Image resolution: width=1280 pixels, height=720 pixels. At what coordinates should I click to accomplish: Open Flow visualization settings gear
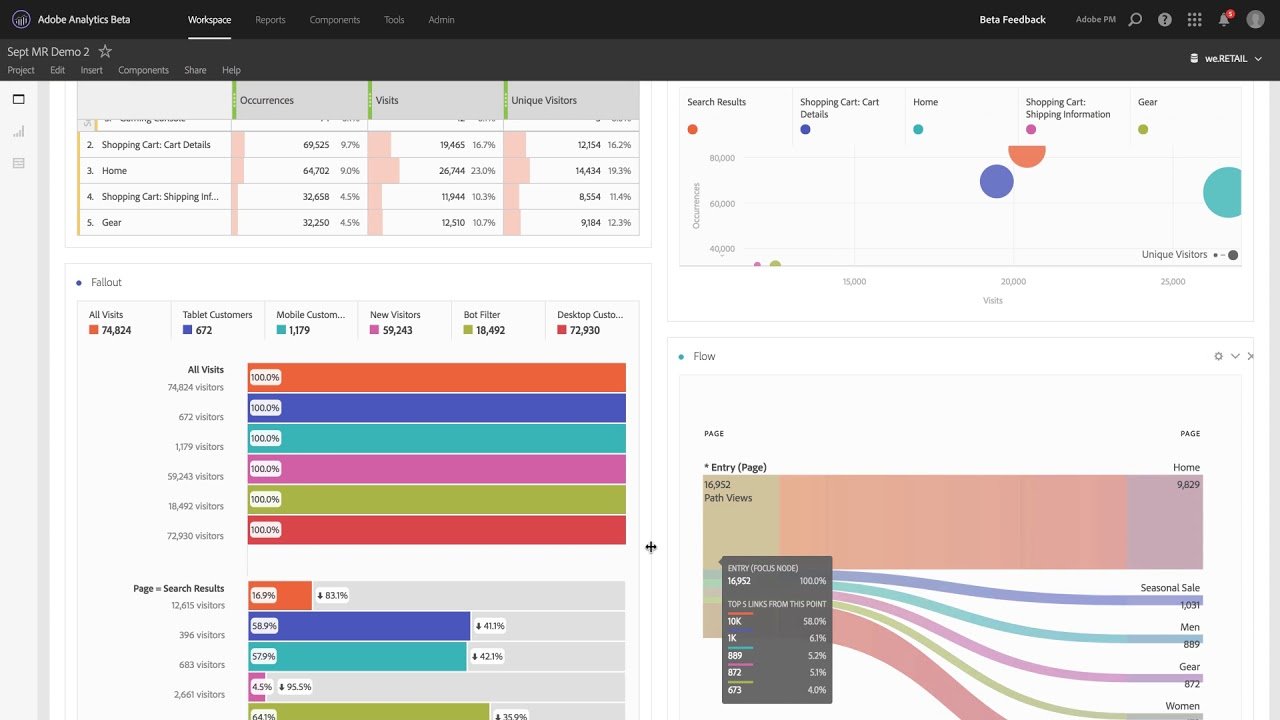pyautogui.click(x=1218, y=356)
